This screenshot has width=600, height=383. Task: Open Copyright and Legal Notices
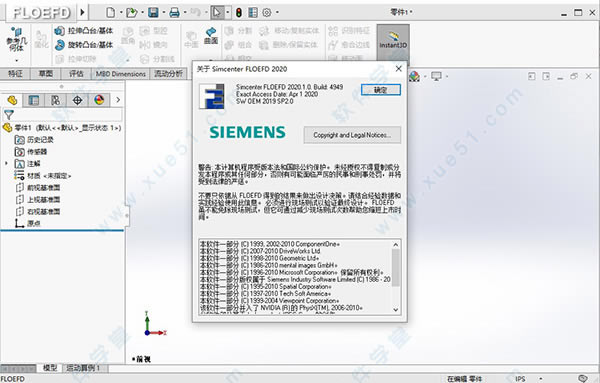click(352, 135)
